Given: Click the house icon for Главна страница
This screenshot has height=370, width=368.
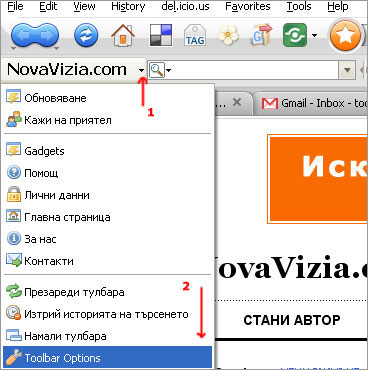Looking at the screenshot, I should point(13,216).
